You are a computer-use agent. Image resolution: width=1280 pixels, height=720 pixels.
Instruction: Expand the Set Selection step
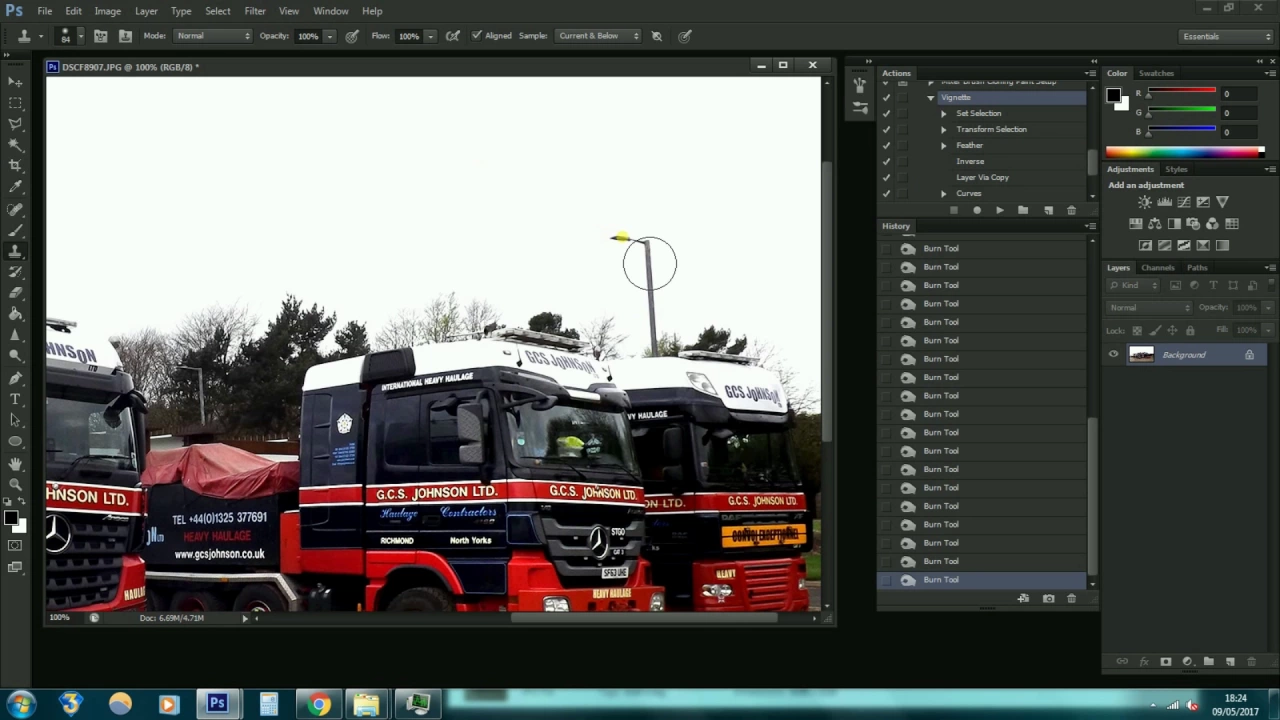coord(943,113)
